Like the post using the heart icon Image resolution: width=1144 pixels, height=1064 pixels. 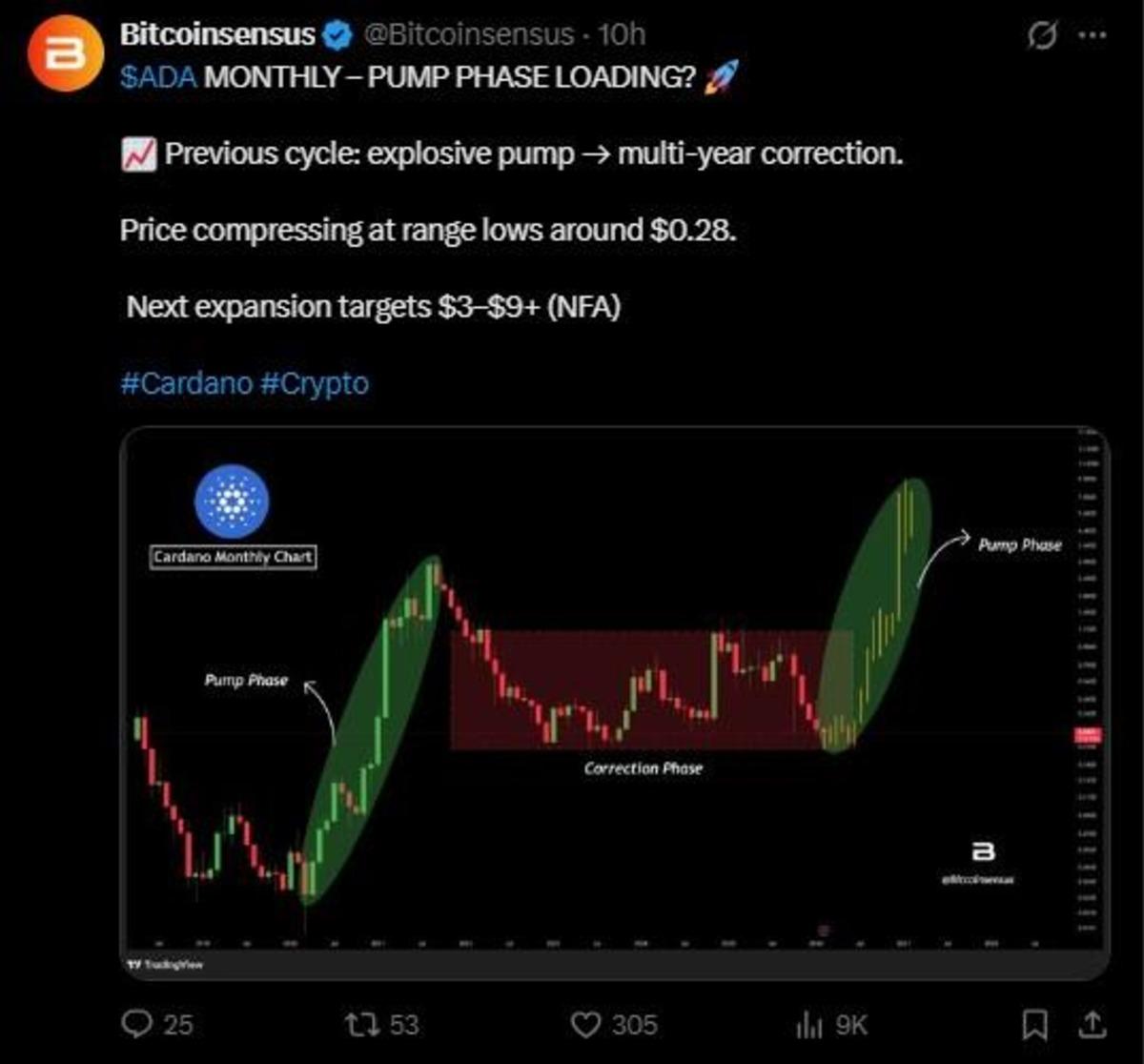588,1025
